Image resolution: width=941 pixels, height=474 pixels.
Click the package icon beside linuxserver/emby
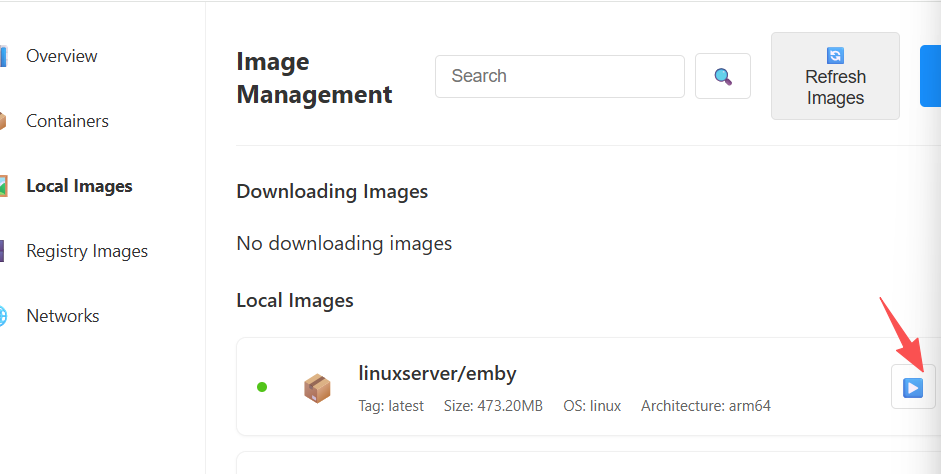[317, 387]
